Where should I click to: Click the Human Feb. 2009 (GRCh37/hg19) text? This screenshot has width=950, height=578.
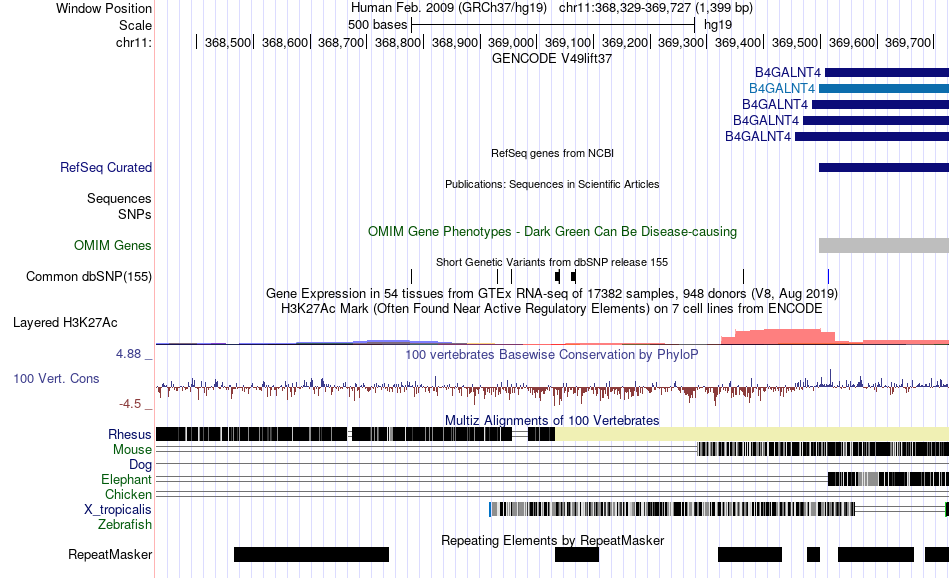449,8
